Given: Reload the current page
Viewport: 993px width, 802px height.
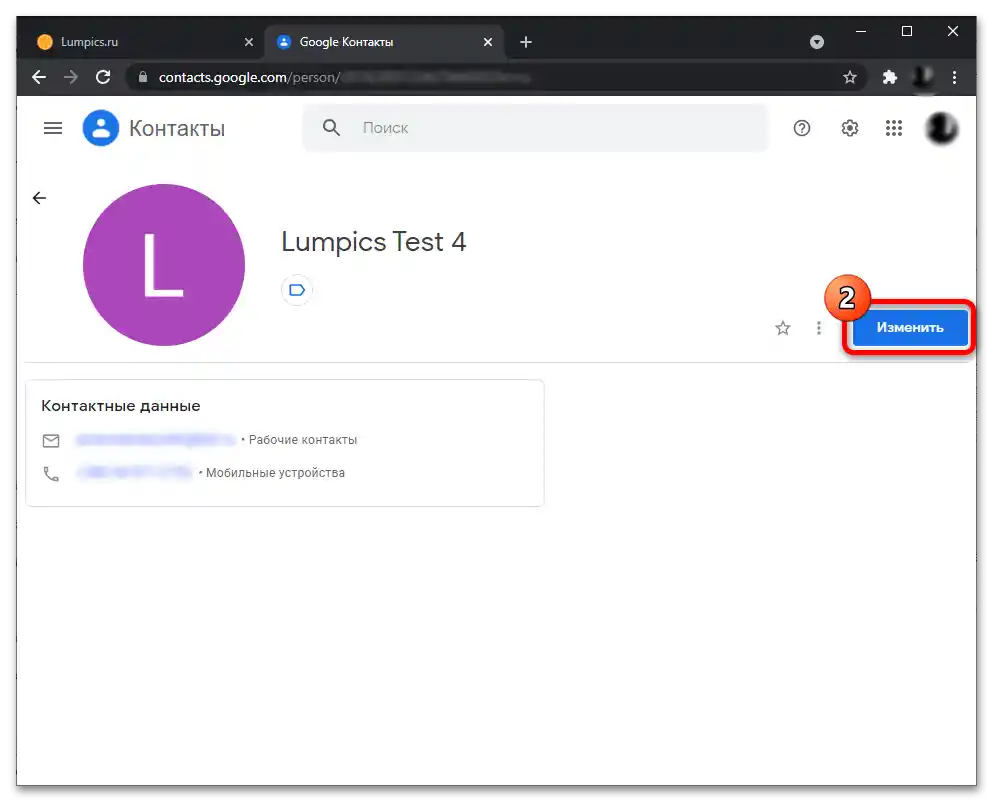Looking at the screenshot, I should (103, 77).
